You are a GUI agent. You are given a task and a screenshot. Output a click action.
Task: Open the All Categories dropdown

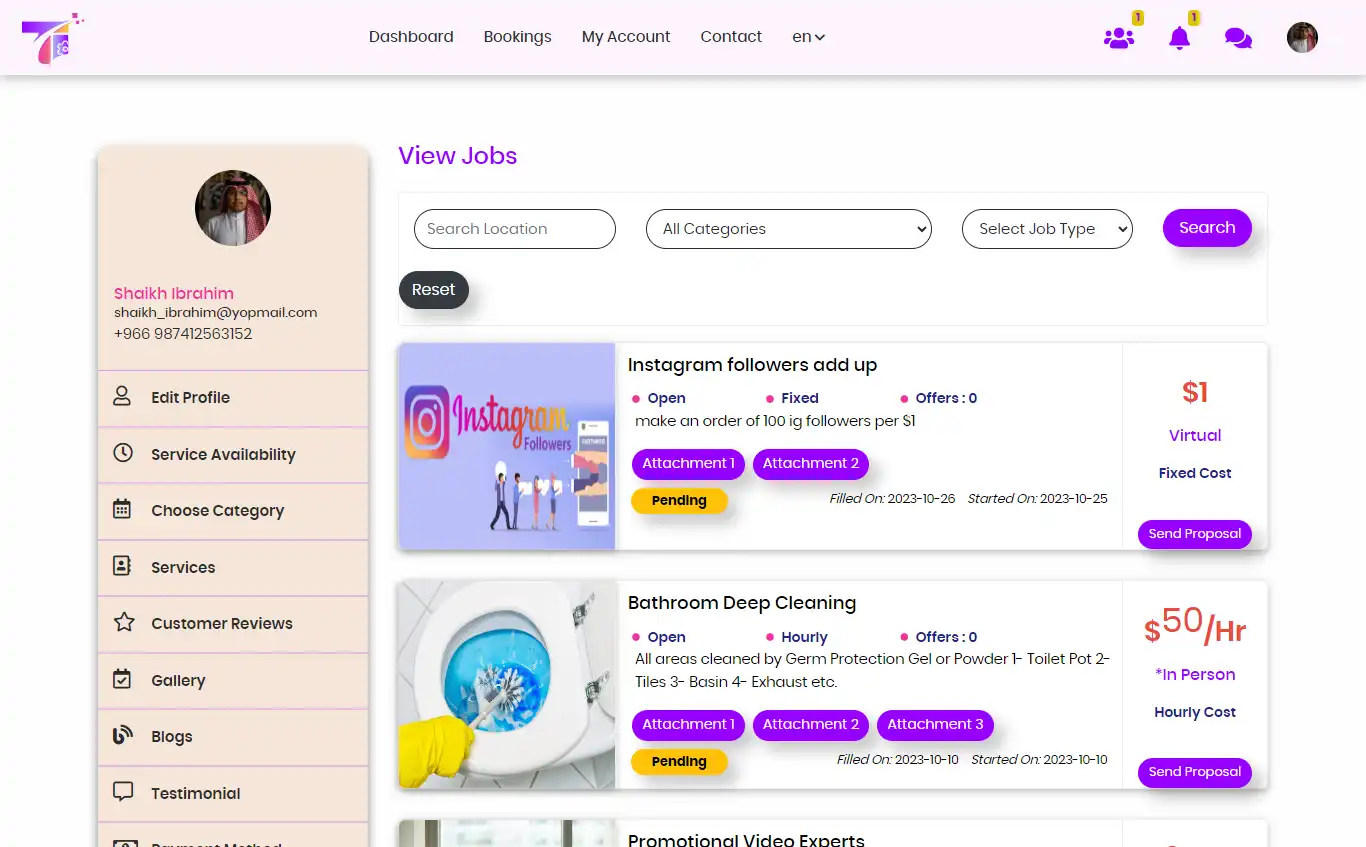click(788, 229)
